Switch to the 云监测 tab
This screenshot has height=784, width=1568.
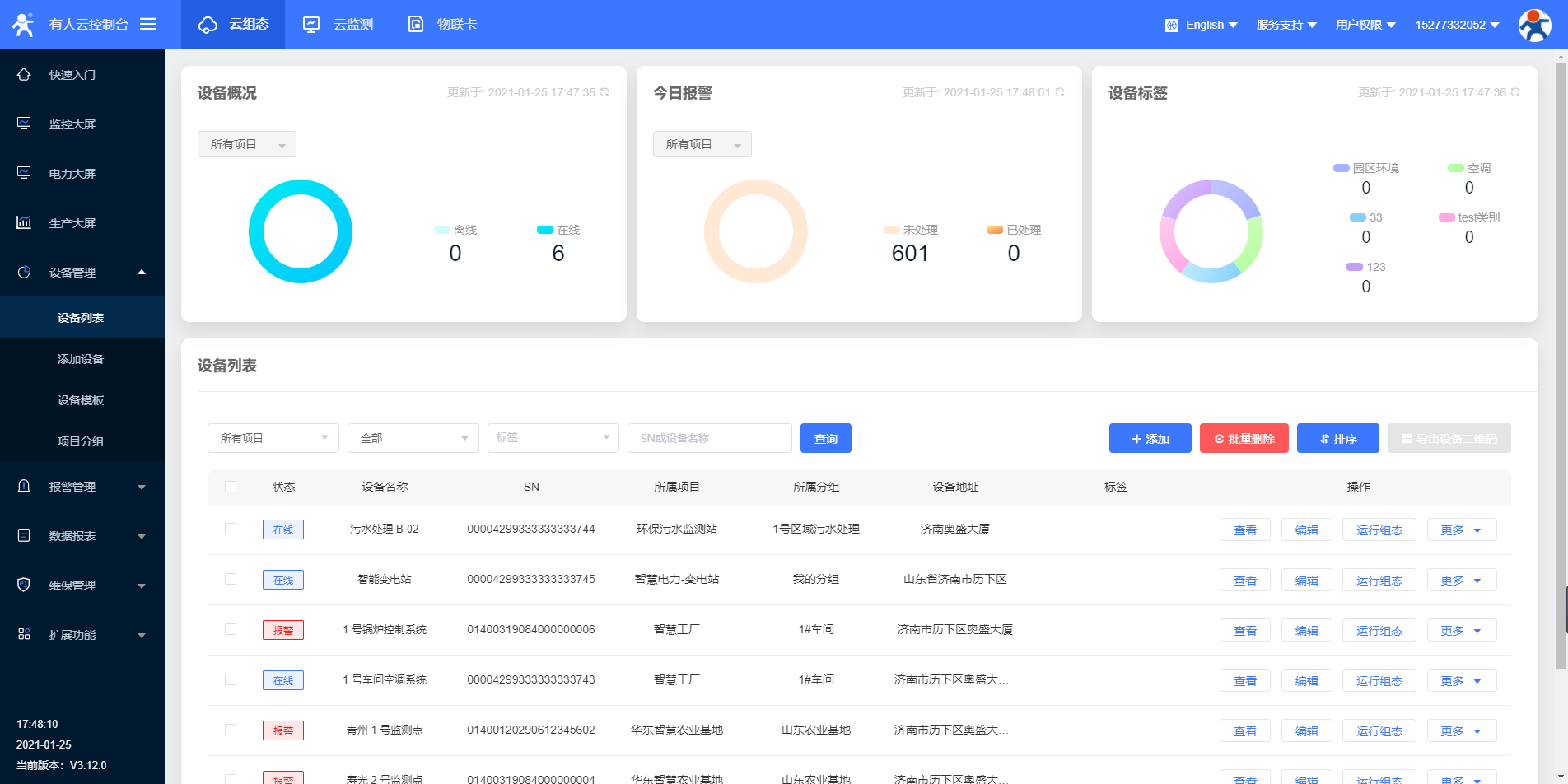click(338, 25)
